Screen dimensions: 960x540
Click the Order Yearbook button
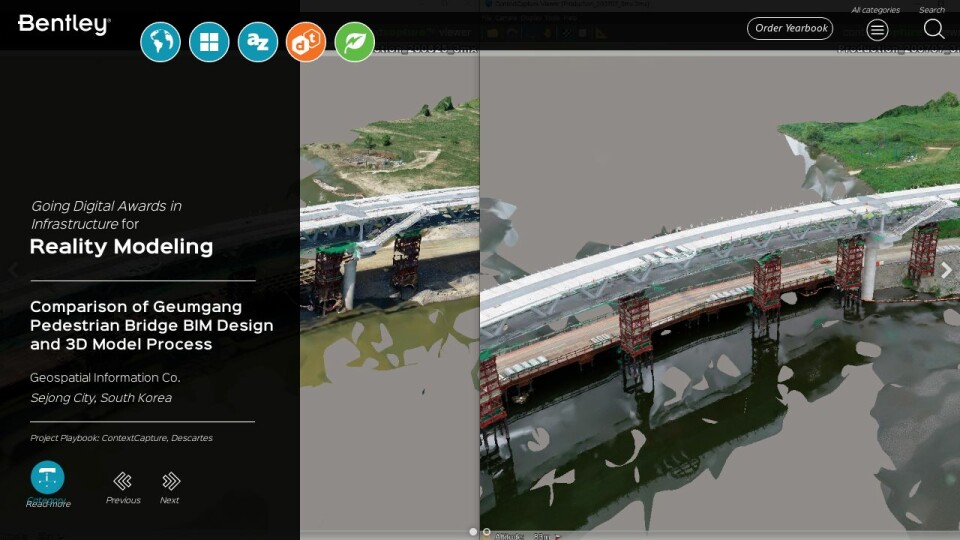[790, 28]
